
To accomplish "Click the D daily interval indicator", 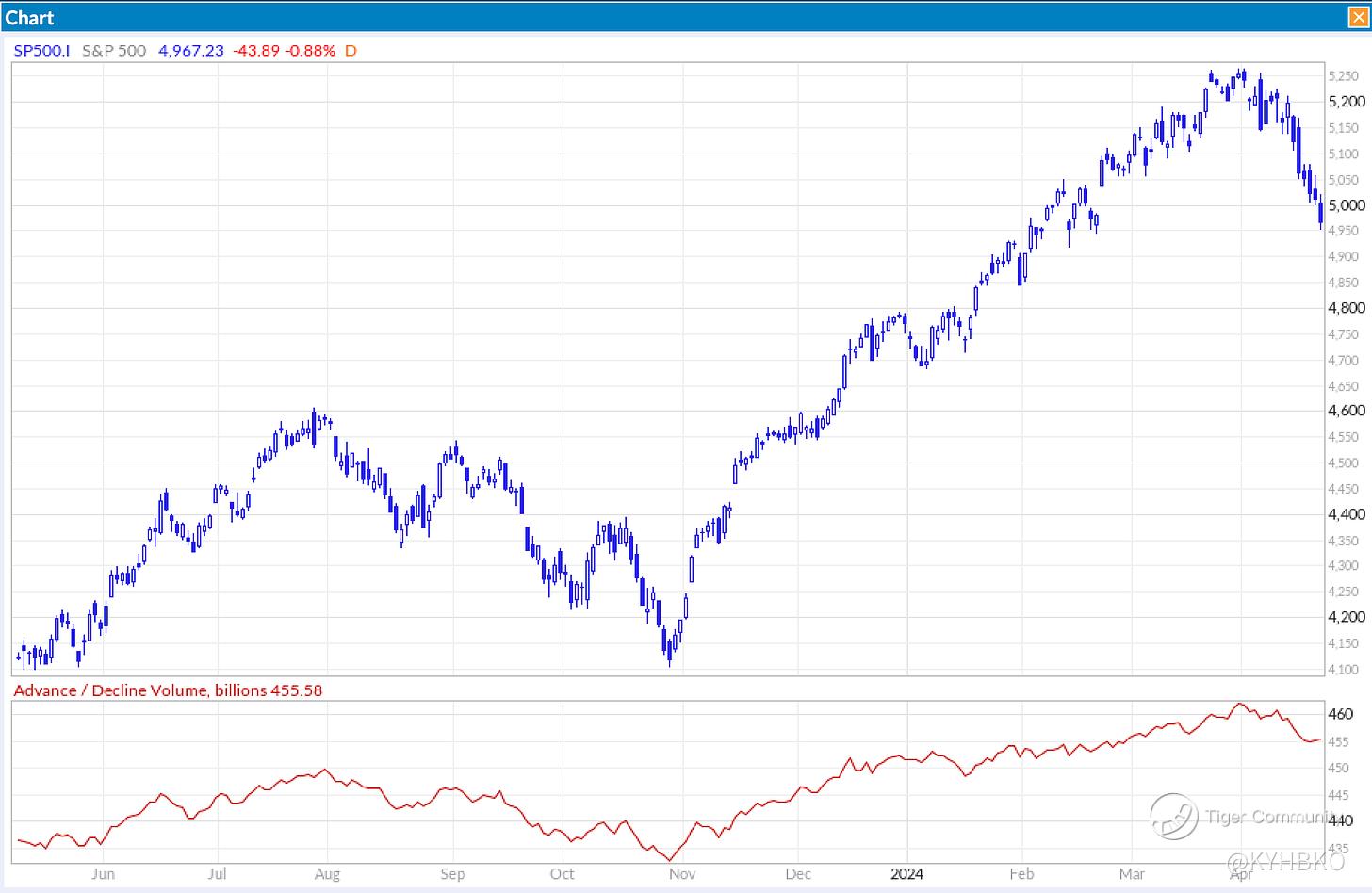I will tap(351, 51).
